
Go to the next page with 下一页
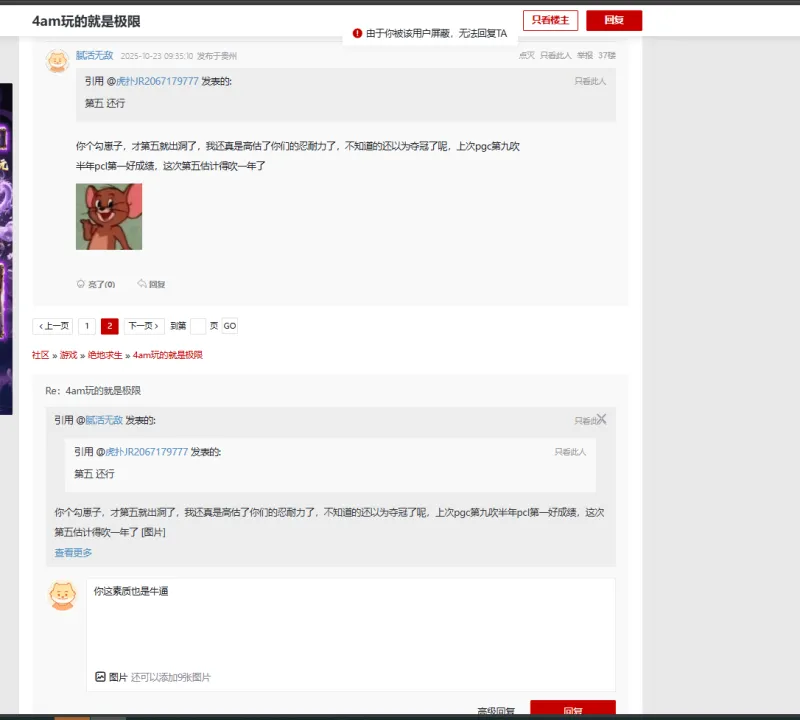pyautogui.click(x=144, y=326)
